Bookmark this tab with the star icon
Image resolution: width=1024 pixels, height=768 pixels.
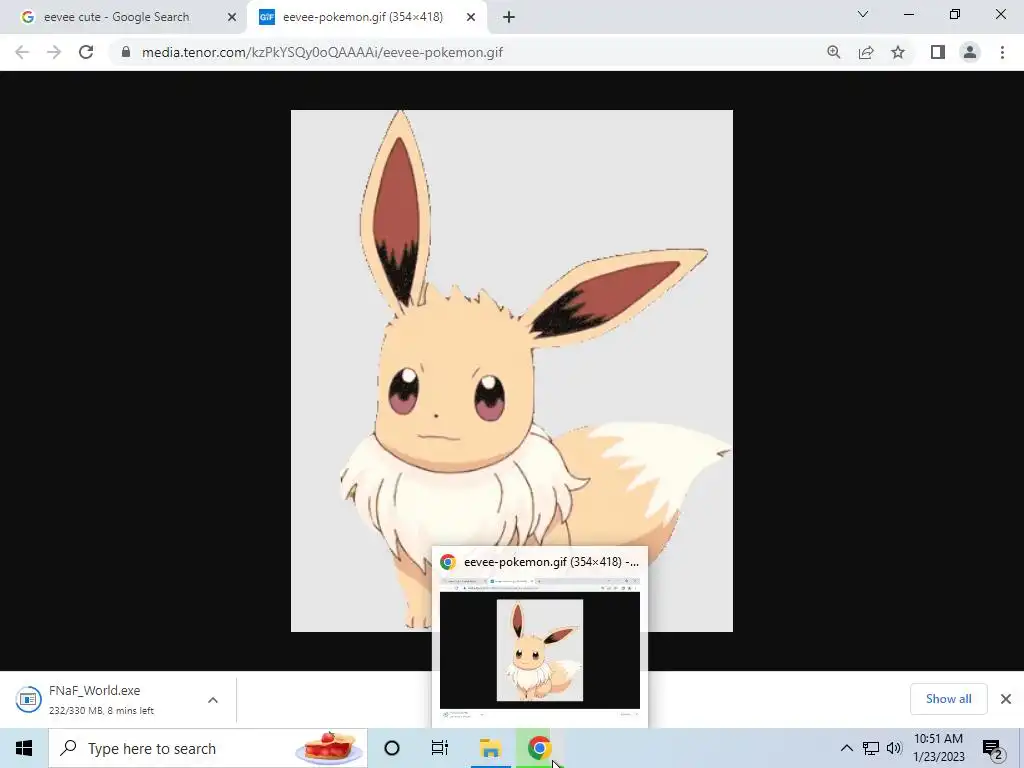898,52
